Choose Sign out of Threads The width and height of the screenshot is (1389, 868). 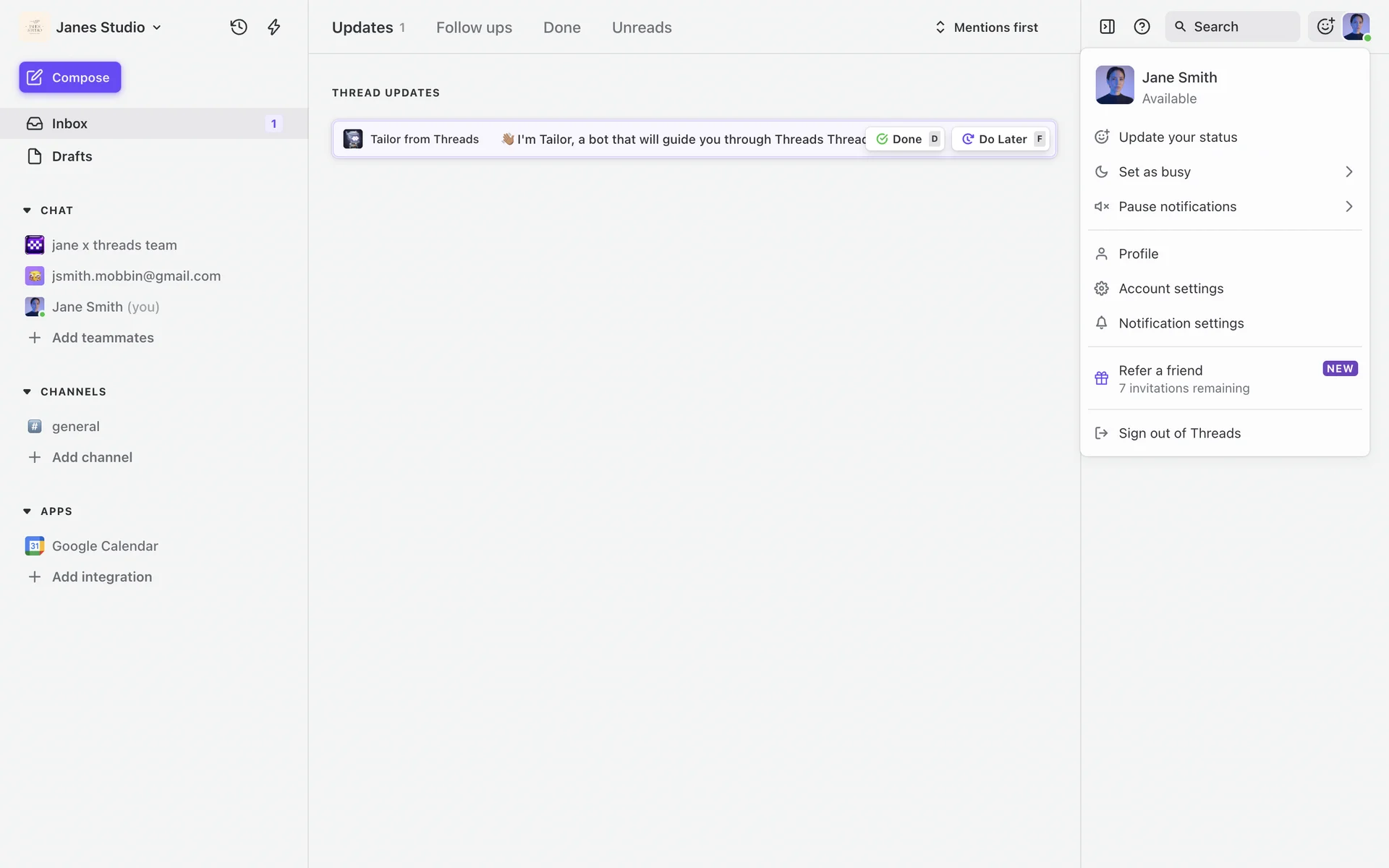point(1179,433)
